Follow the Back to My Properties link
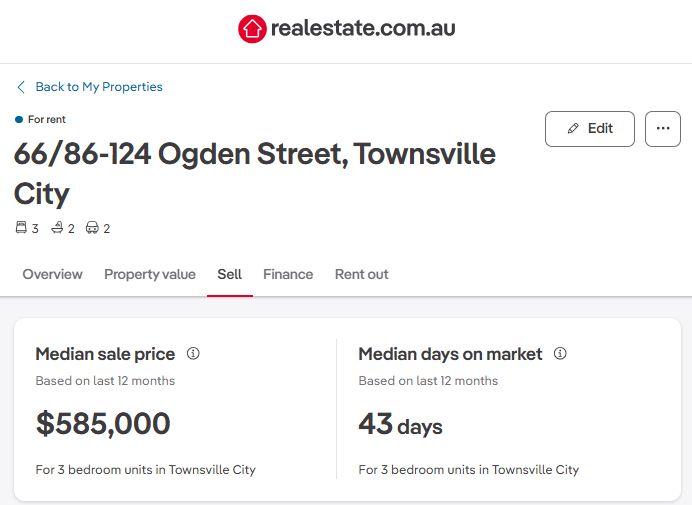 pyautogui.click(x=98, y=87)
